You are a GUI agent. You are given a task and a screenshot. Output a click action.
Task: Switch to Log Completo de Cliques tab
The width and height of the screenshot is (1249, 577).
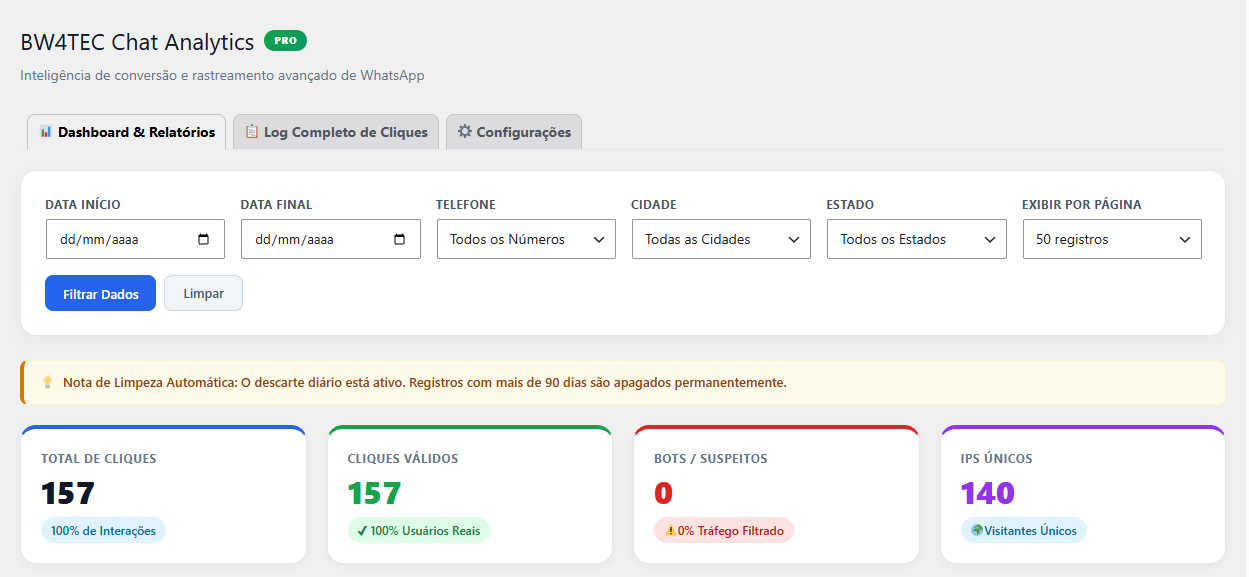pos(336,132)
